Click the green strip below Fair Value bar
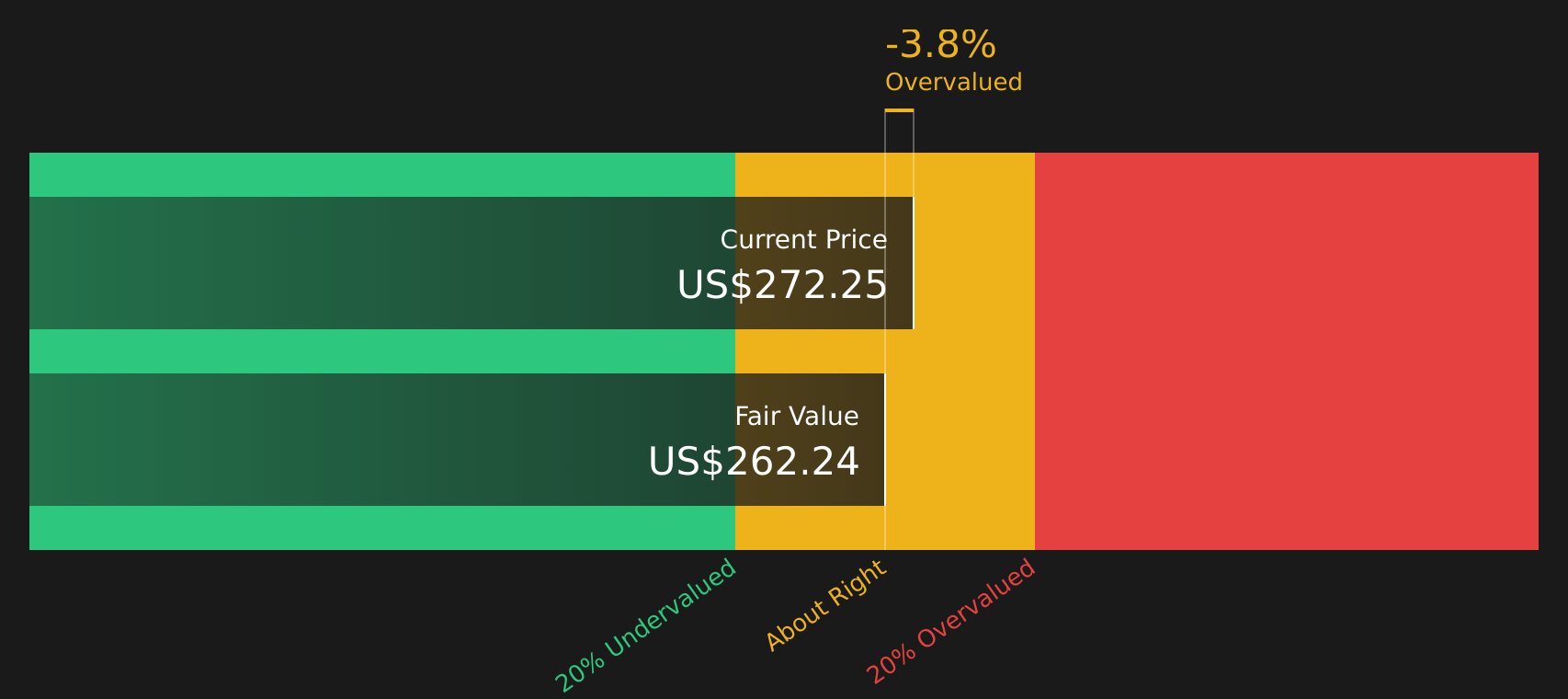The width and height of the screenshot is (1568, 699). coord(382,528)
